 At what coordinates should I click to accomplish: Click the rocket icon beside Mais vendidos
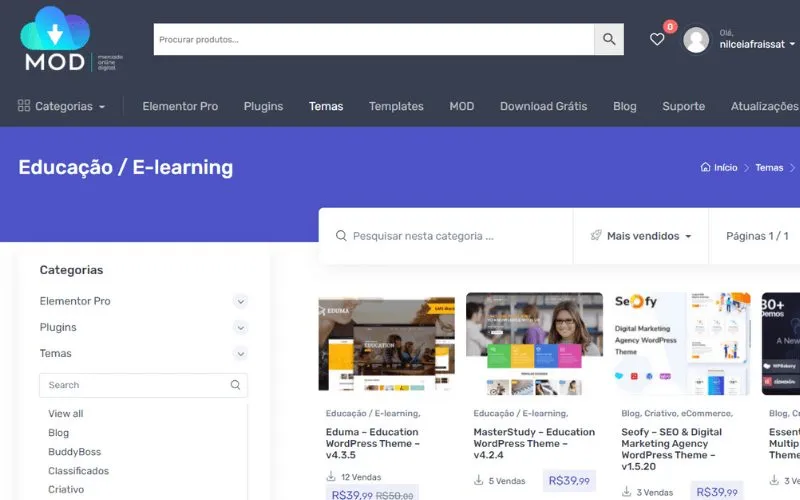pos(595,235)
